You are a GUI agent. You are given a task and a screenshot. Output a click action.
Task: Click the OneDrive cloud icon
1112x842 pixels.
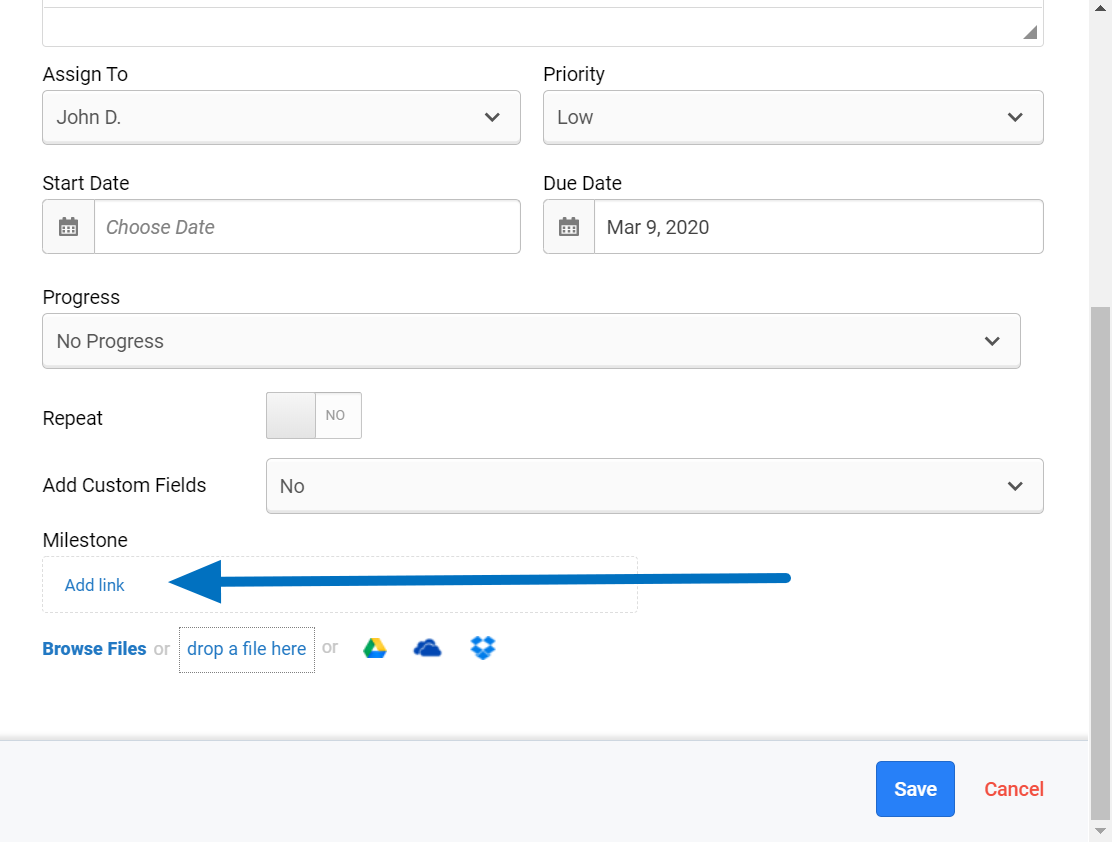pos(427,648)
